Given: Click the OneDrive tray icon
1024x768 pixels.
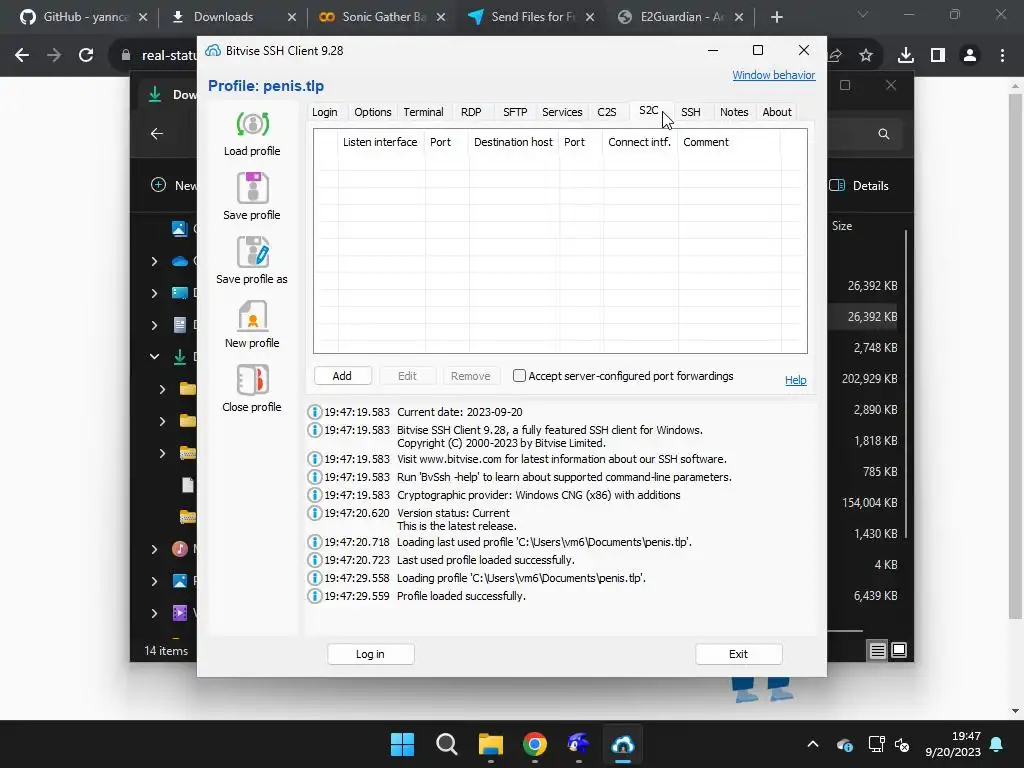Looking at the screenshot, I should [x=844, y=744].
